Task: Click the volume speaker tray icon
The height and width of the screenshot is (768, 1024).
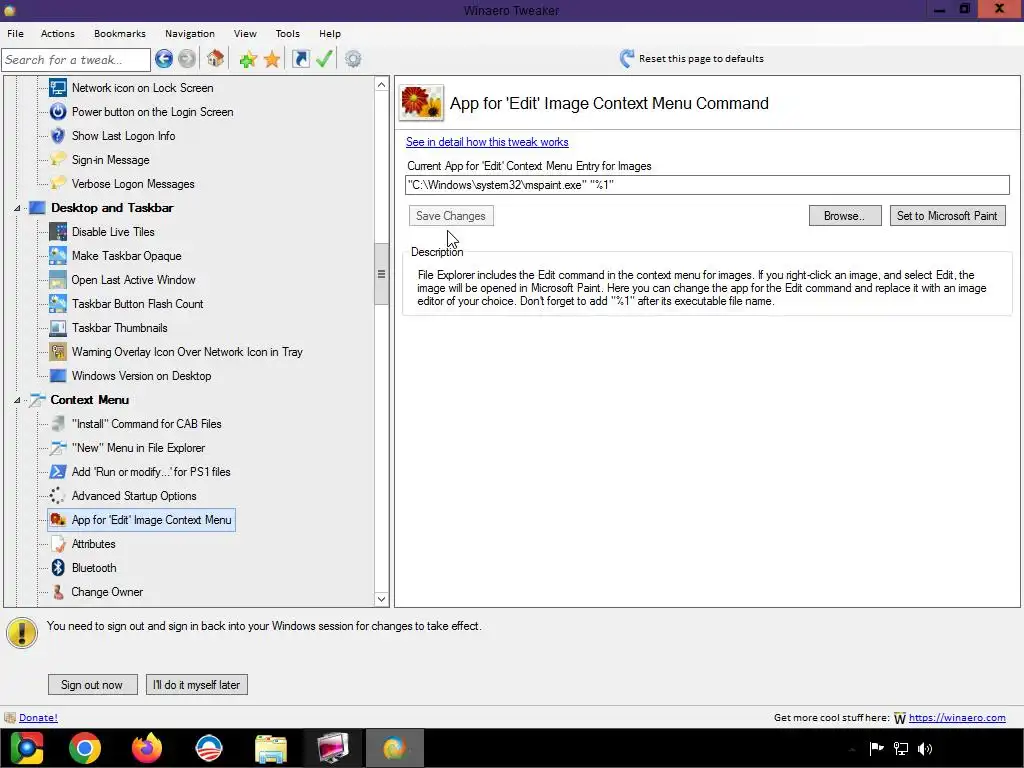Action: point(925,748)
